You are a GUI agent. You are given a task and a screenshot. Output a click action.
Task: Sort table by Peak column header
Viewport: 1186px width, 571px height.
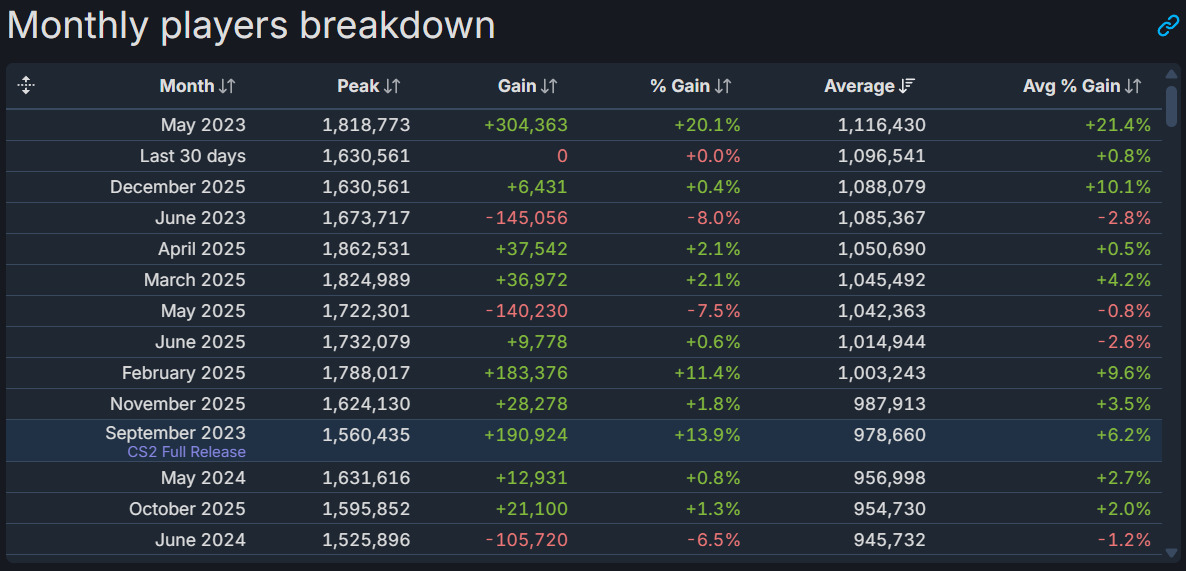[x=358, y=86]
